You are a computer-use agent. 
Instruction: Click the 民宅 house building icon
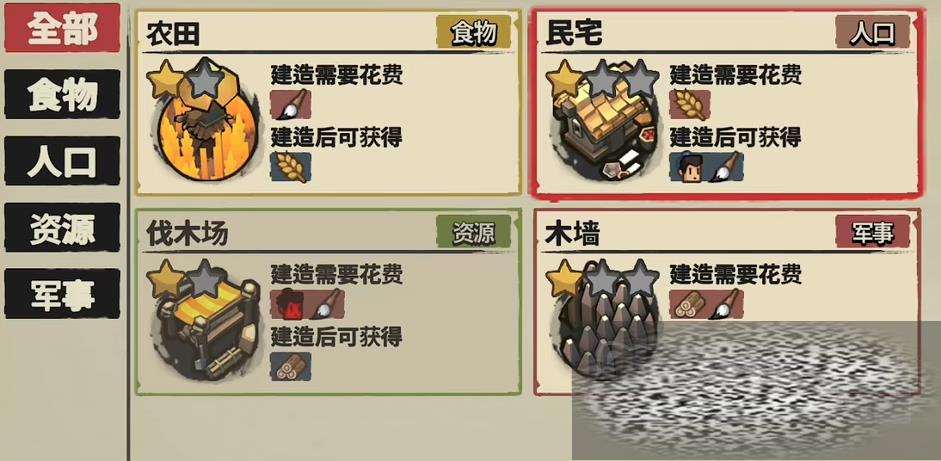[602, 123]
